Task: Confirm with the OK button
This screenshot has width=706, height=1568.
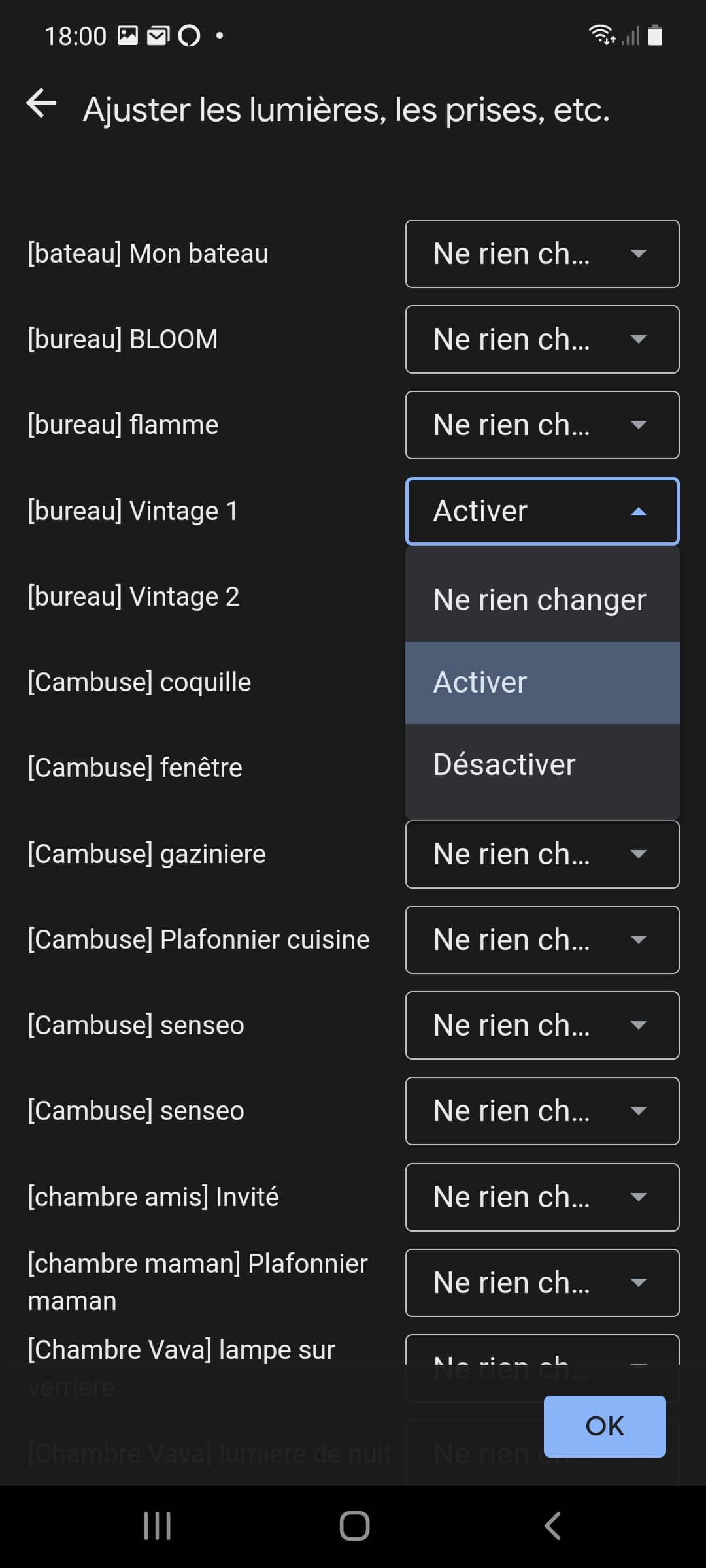Action: point(605,1426)
